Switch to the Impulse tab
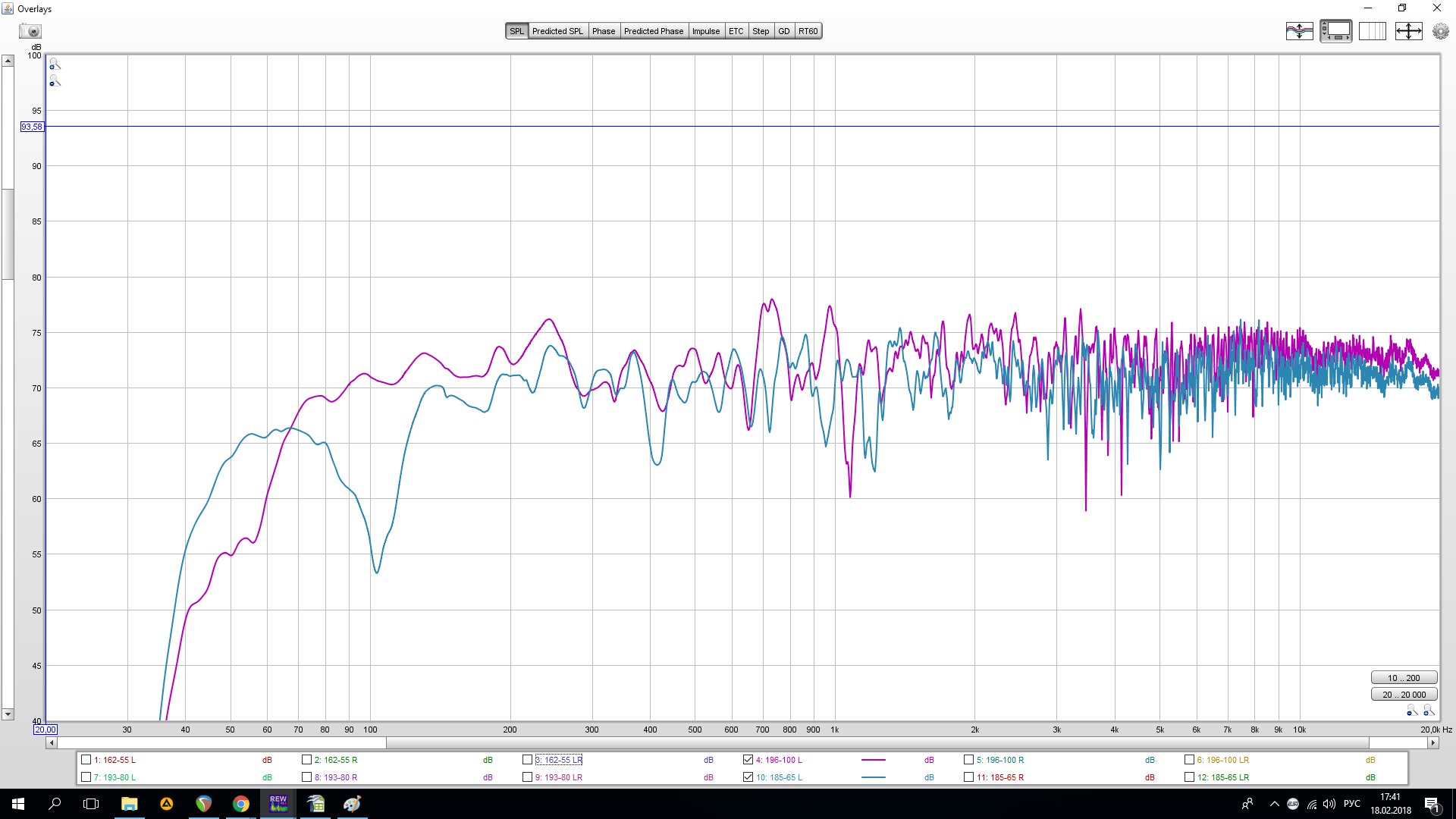This screenshot has height=819, width=1456. point(705,31)
